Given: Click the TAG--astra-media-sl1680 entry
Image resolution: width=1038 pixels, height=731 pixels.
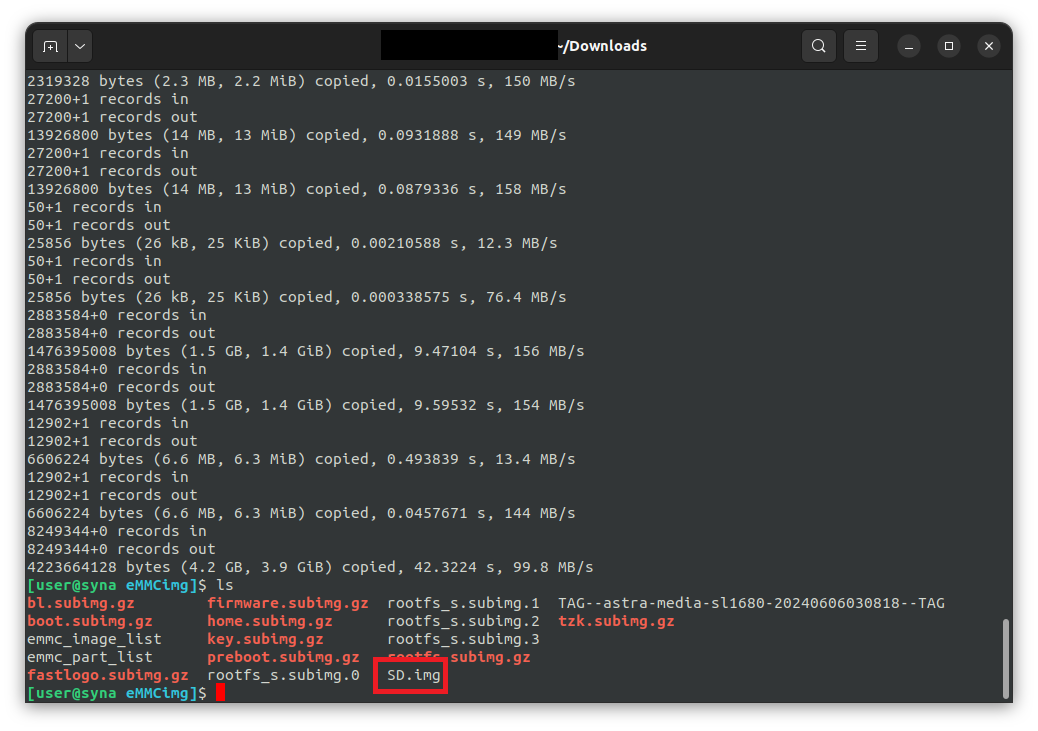Looking at the screenshot, I should [750, 603].
